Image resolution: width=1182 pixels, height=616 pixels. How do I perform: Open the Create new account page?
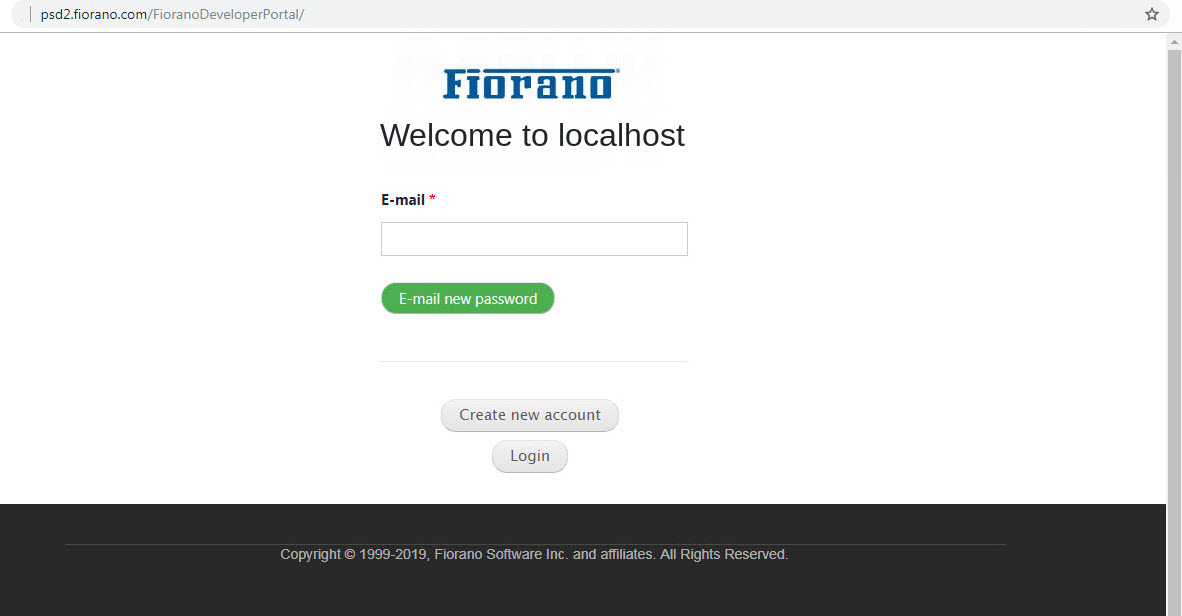coord(529,415)
